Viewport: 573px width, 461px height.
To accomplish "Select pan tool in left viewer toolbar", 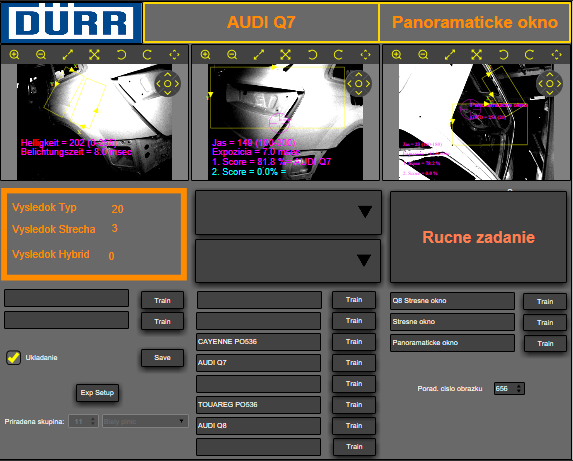I will tap(174, 55).
